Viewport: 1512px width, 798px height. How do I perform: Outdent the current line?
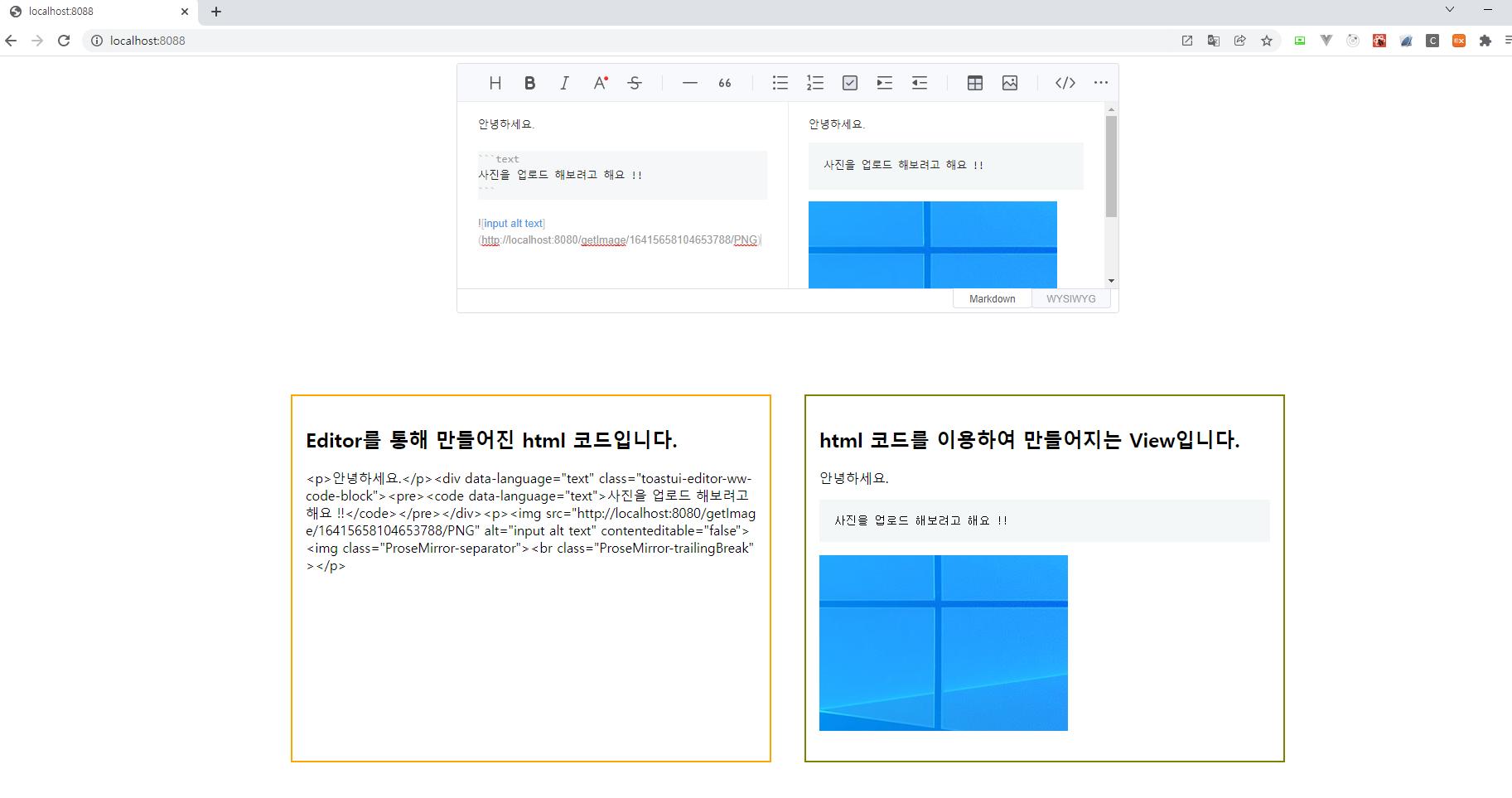[920, 83]
